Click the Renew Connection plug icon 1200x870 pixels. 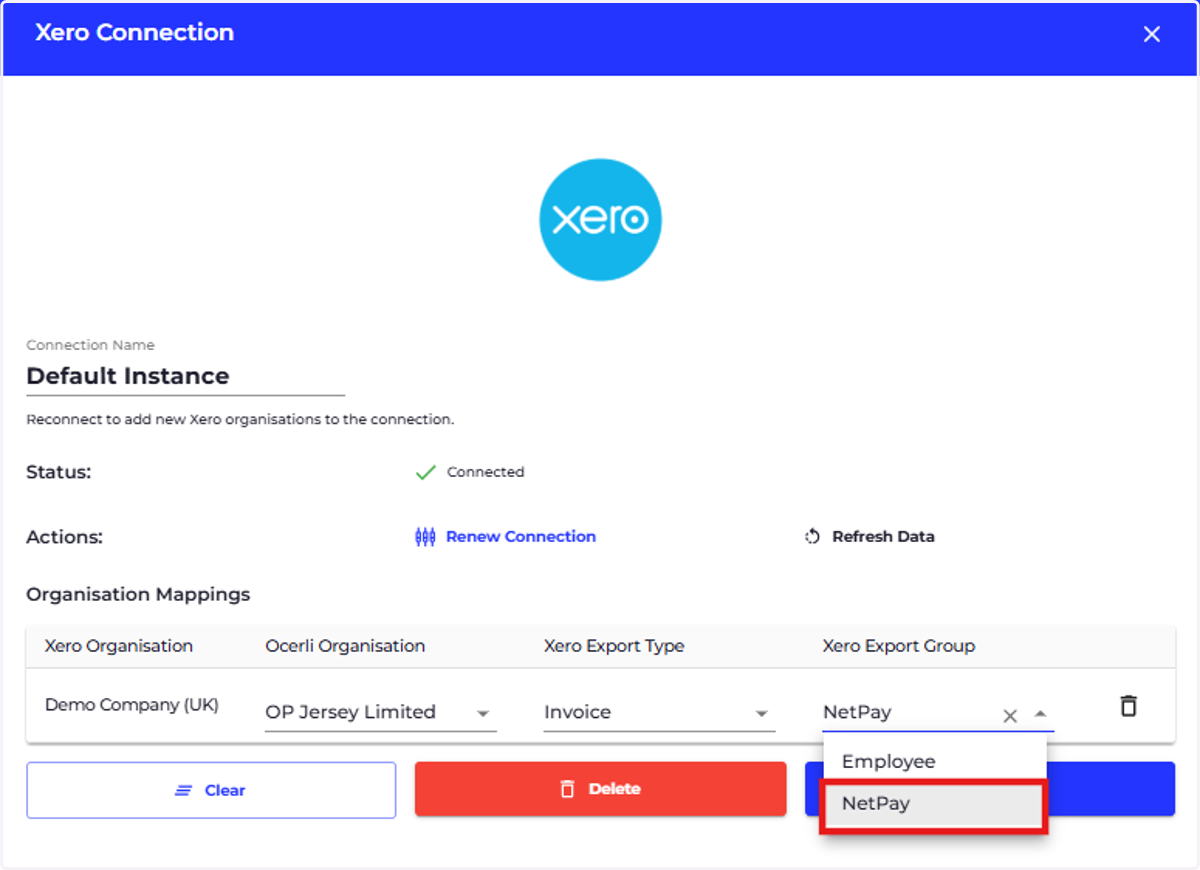click(x=425, y=537)
